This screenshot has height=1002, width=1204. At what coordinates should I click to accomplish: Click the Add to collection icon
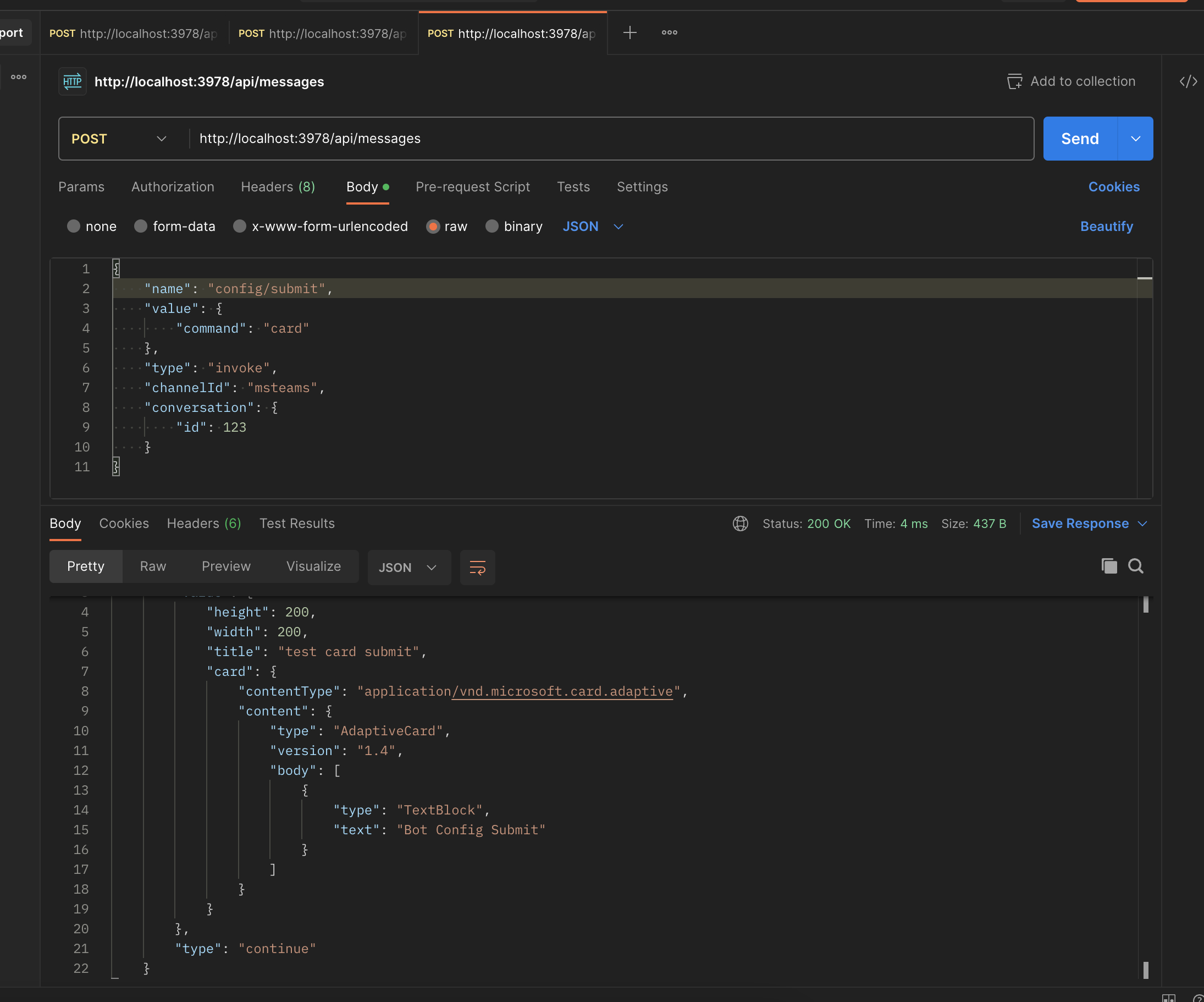(1014, 81)
